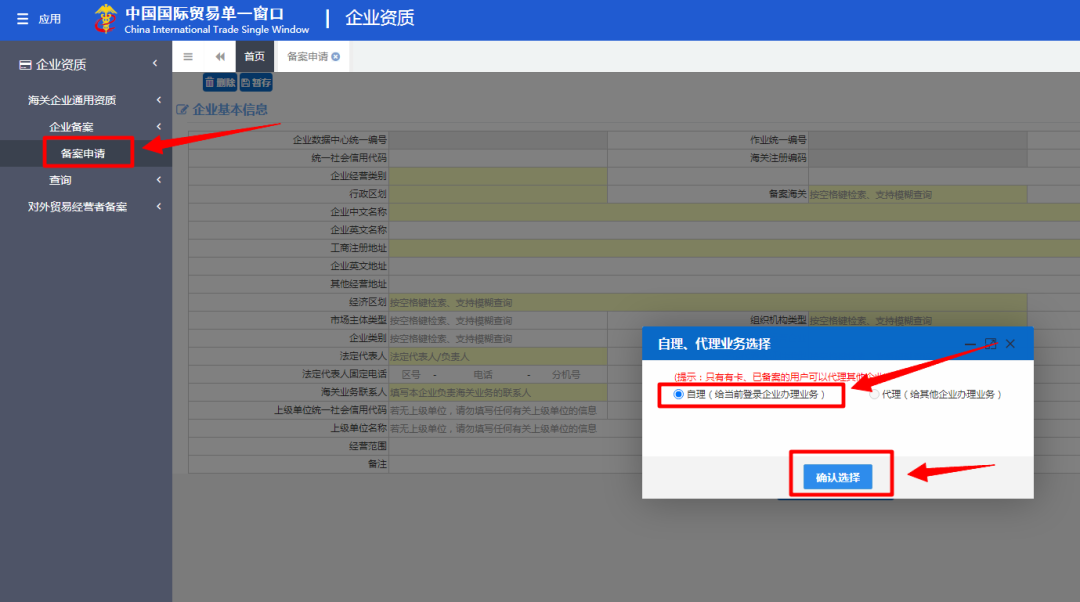
Task: Close the 自理、代理业务选择 dialog
Action: pyautogui.click(x=1010, y=343)
